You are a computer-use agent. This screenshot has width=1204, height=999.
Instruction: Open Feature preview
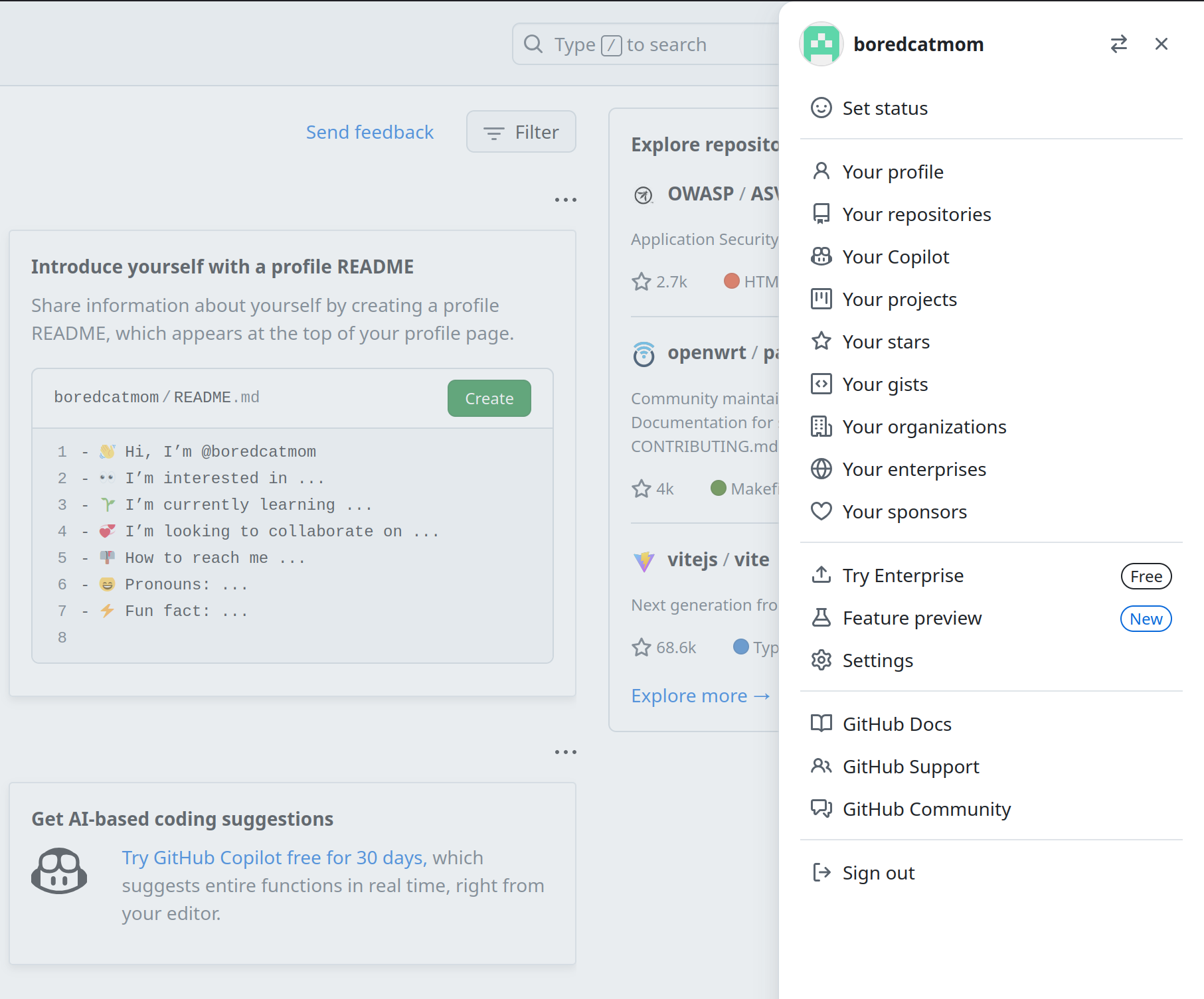(991, 617)
